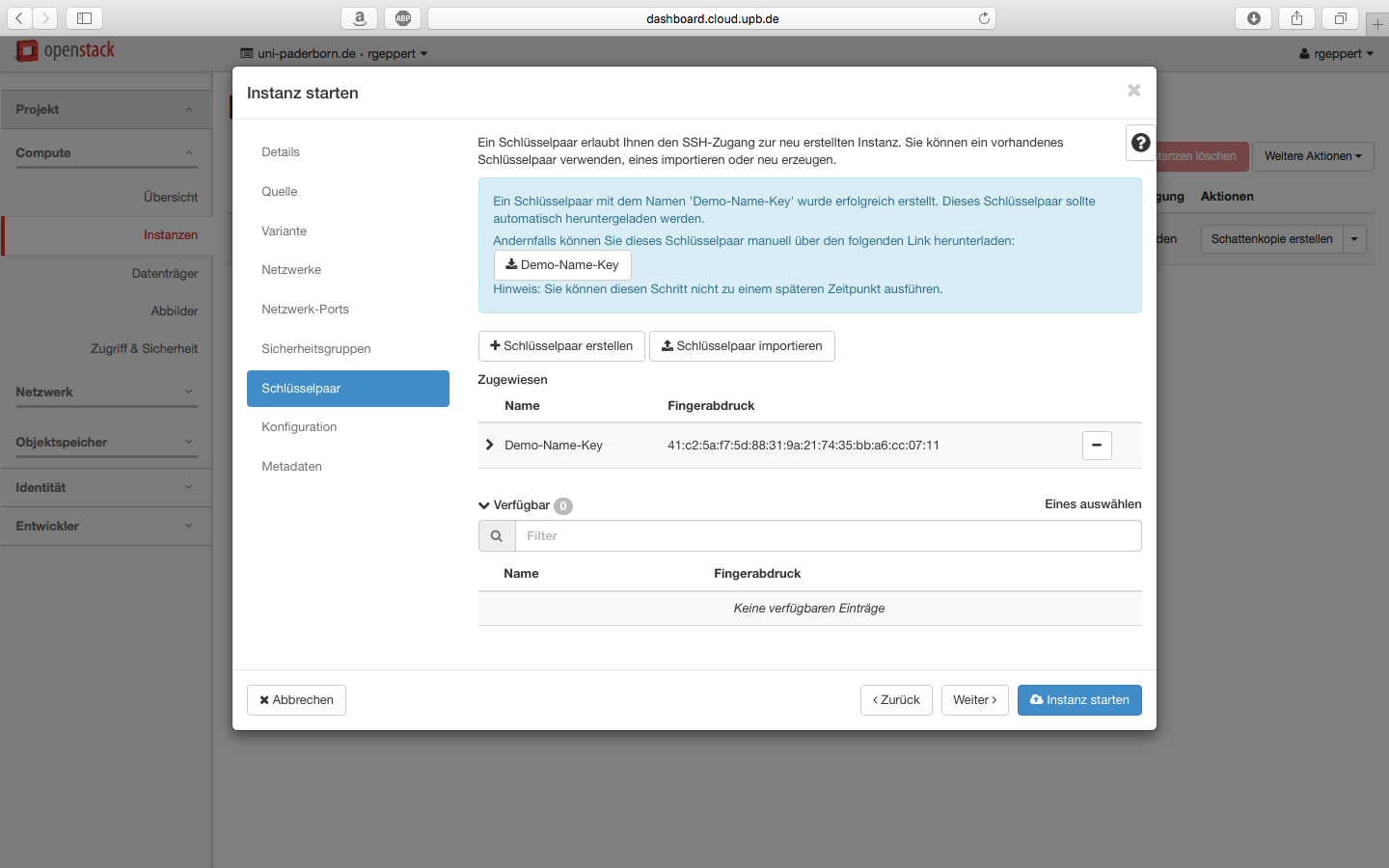Open the dropdown arrow beside Schattenkopie erstellen

[x=1354, y=239]
